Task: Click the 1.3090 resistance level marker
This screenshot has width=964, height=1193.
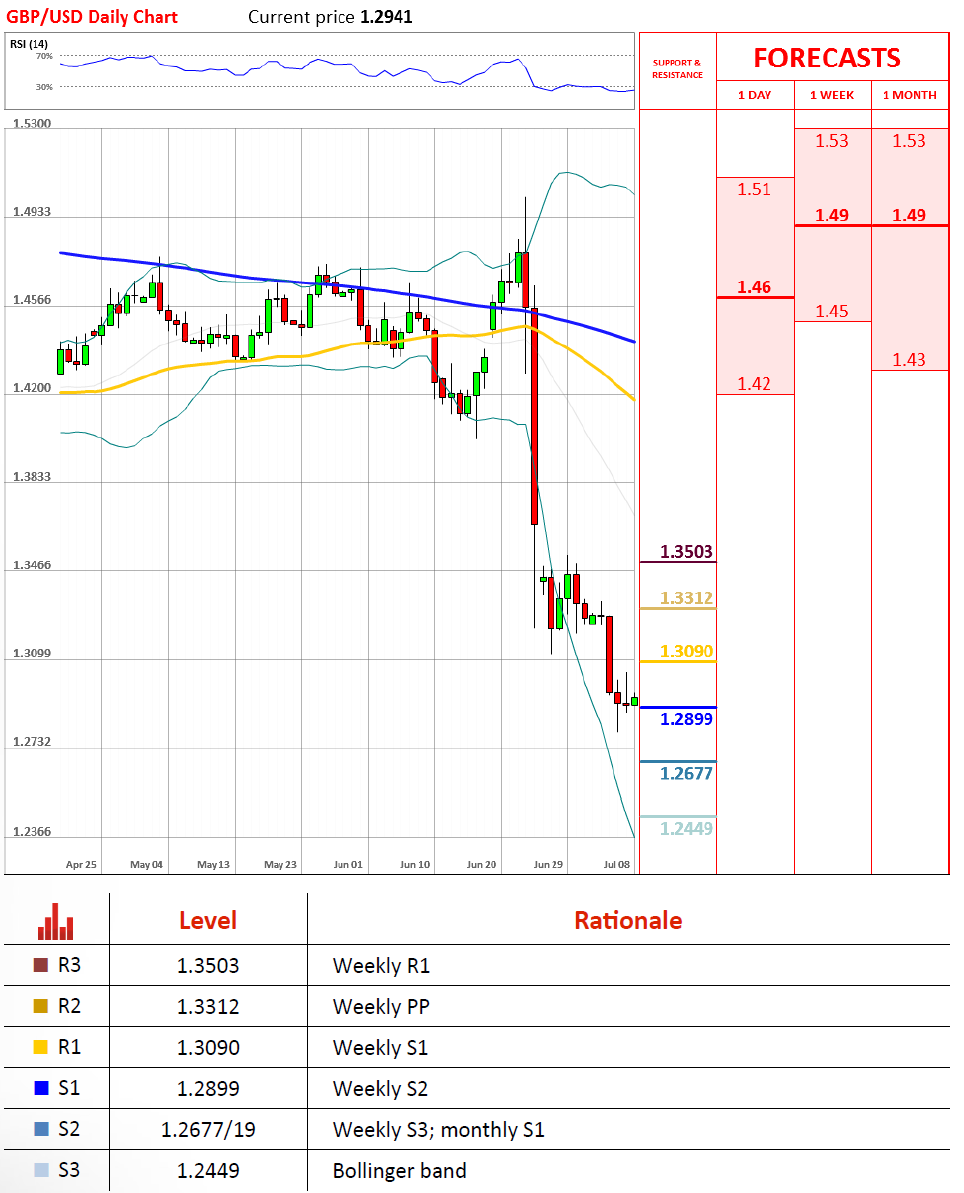Action: pyautogui.click(x=686, y=651)
